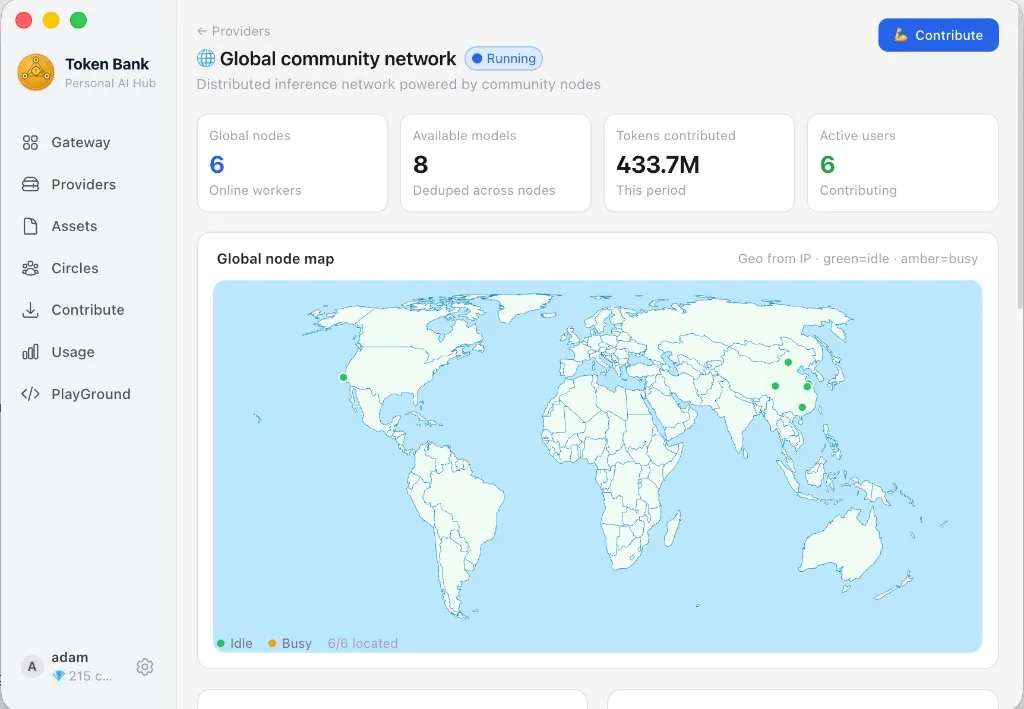Click the Global node map heading
Viewport: 1024px width, 709px height.
click(276, 259)
